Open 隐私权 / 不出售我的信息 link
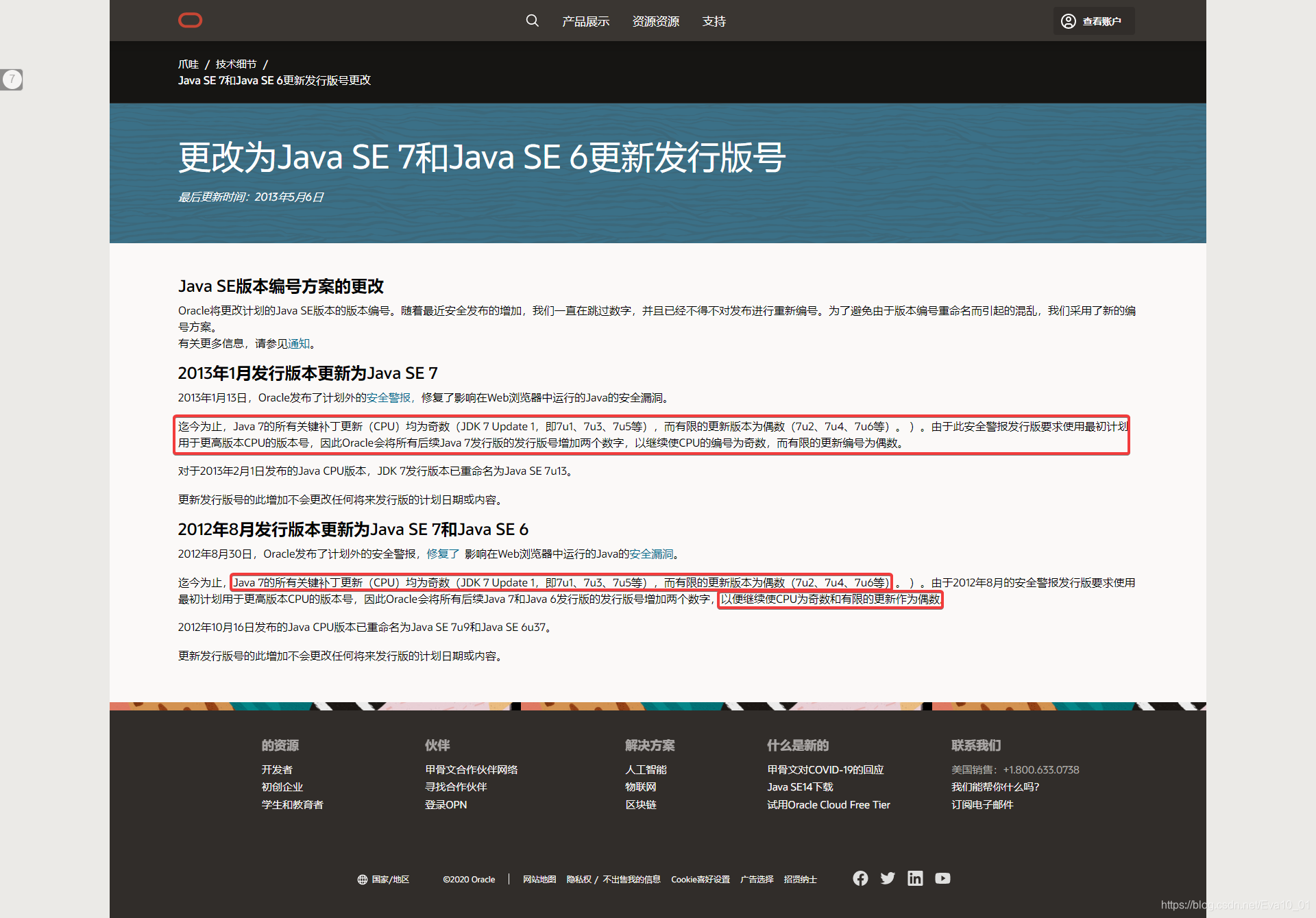This screenshot has height=918, width=1316. point(613,879)
